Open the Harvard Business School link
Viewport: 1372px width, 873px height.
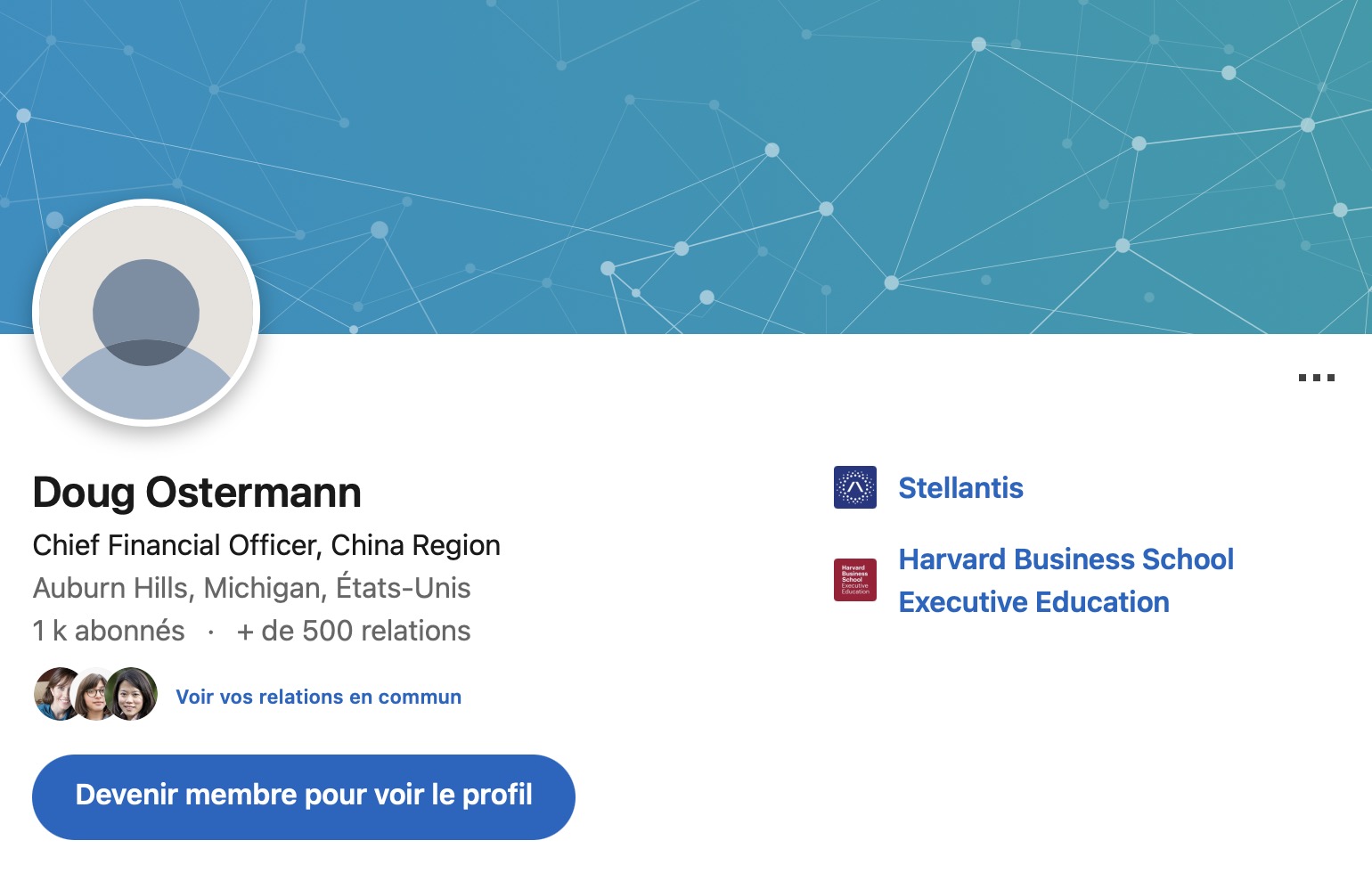pyautogui.click(x=1066, y=559)
